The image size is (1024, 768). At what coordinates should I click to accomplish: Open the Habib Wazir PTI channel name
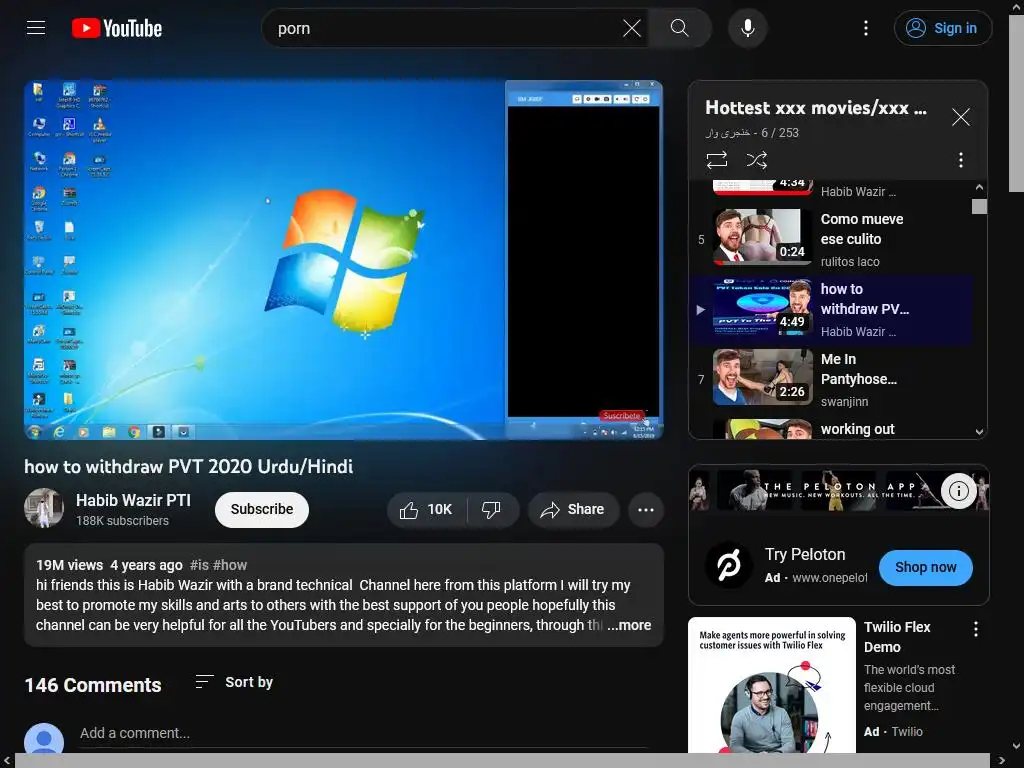coord(133,500)
